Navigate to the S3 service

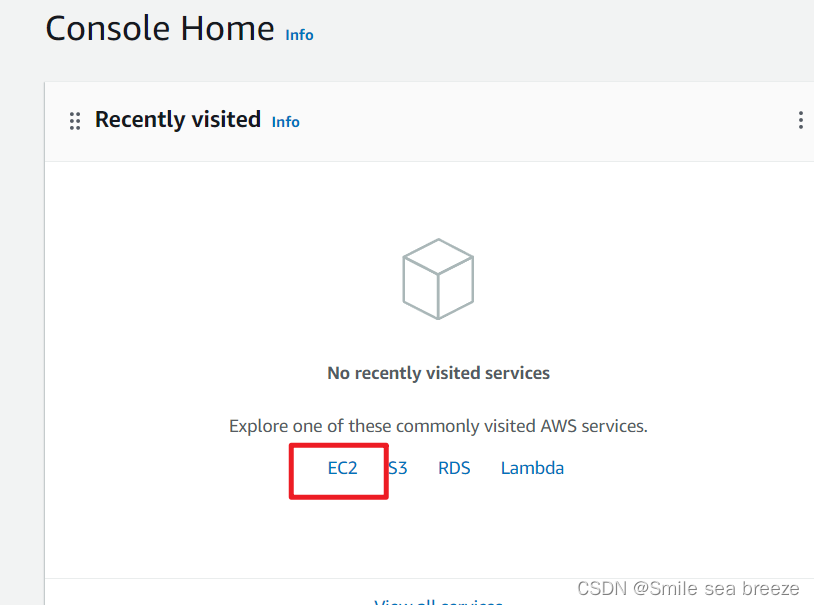click(x=397, y=467)
